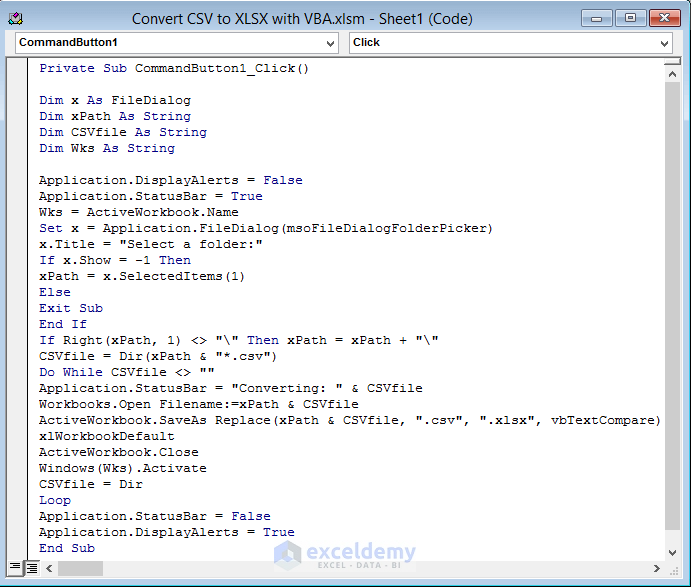691x587 pixels.
Task: Switch to Full Module View button
Action: tap(32, 568)
